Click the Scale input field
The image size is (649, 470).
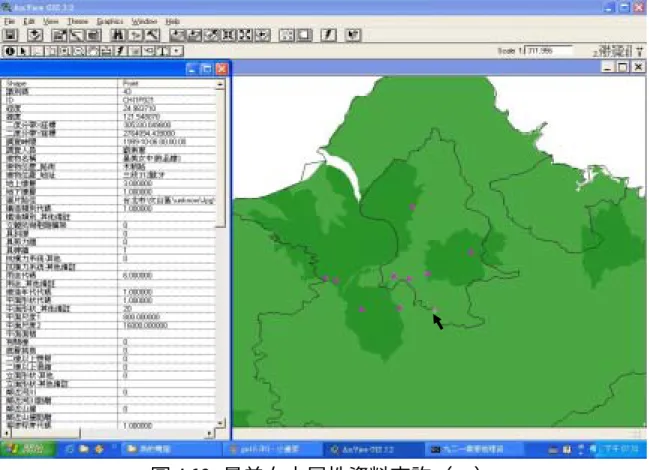tap(549, 51)
